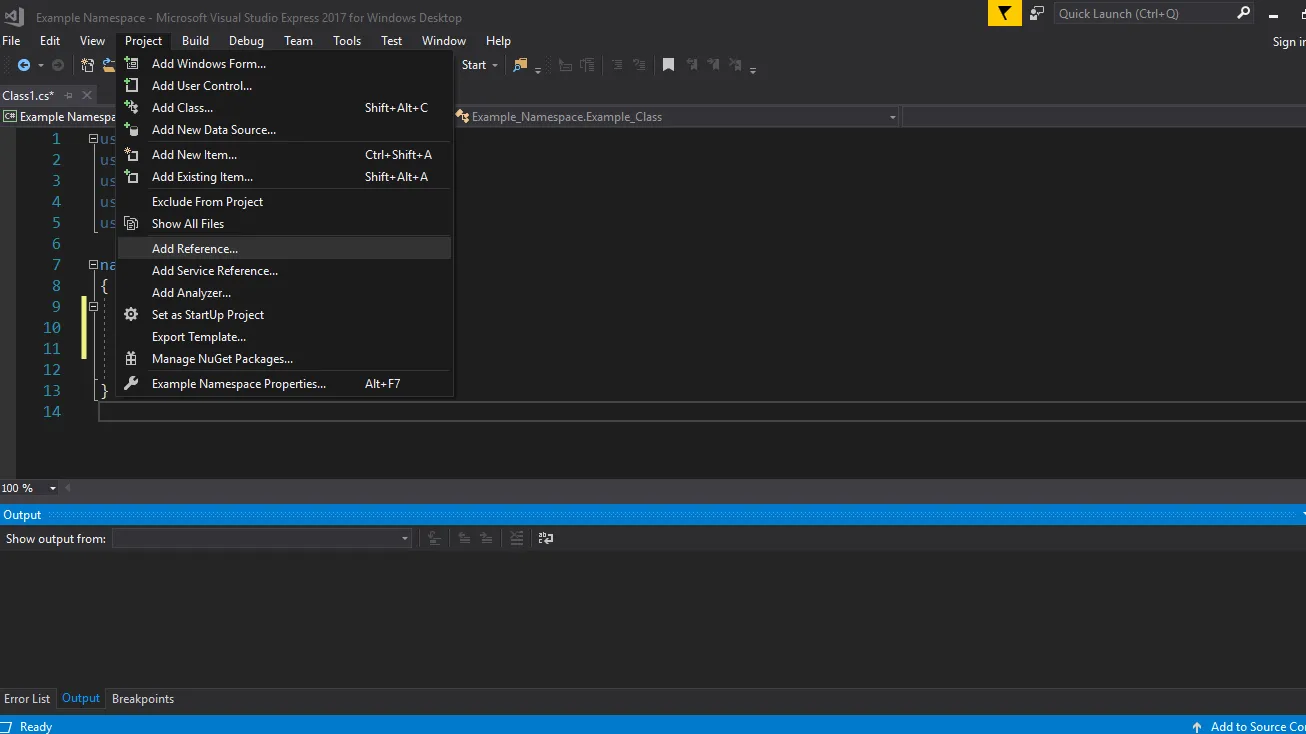The image size is (1306, 734).
Task: Open the Team menu
Action: [298, 41]
